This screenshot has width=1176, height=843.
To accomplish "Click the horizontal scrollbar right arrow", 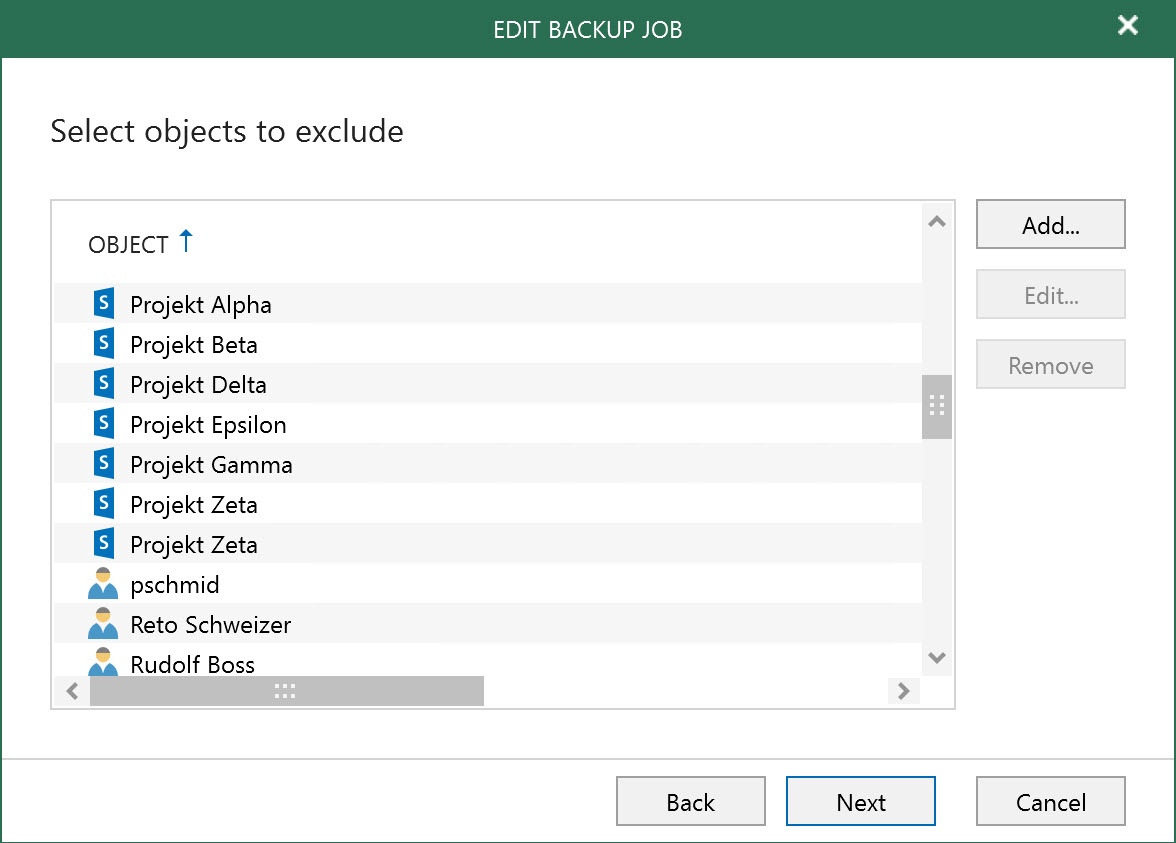I will [904, 691].
